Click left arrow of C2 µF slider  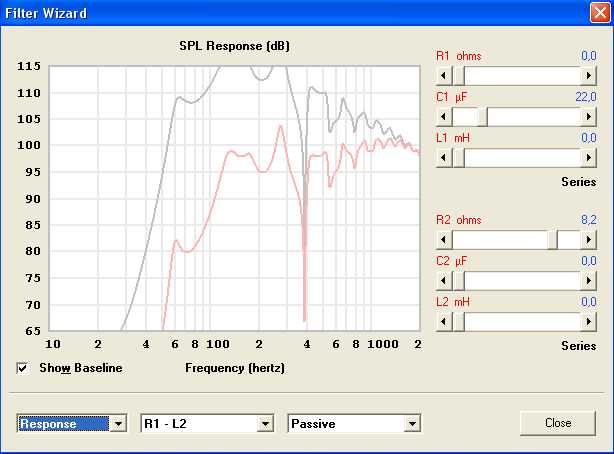(443, 280)
